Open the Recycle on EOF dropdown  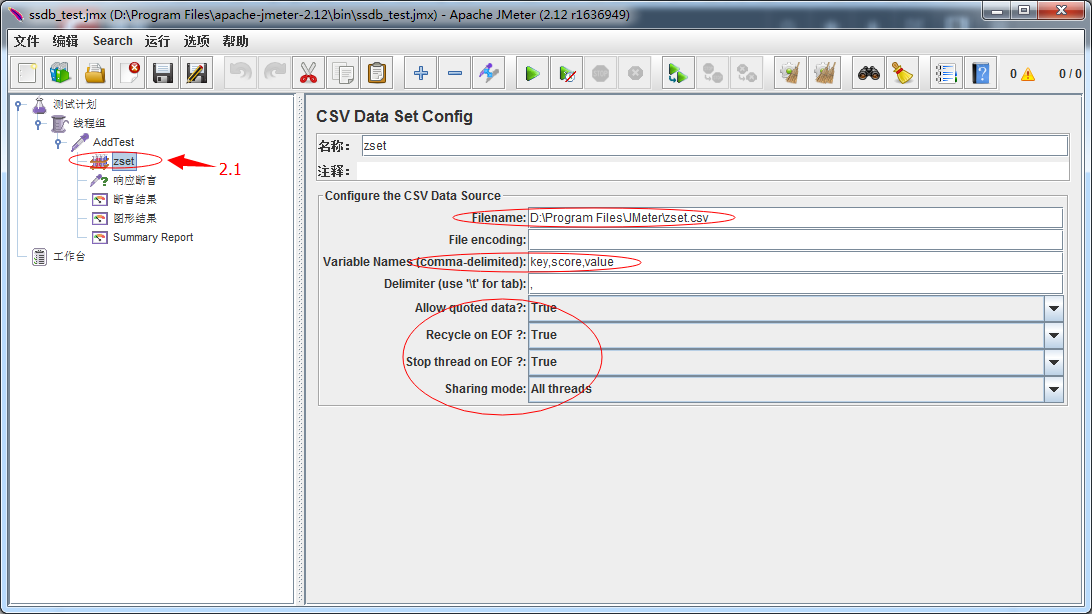1054,335
